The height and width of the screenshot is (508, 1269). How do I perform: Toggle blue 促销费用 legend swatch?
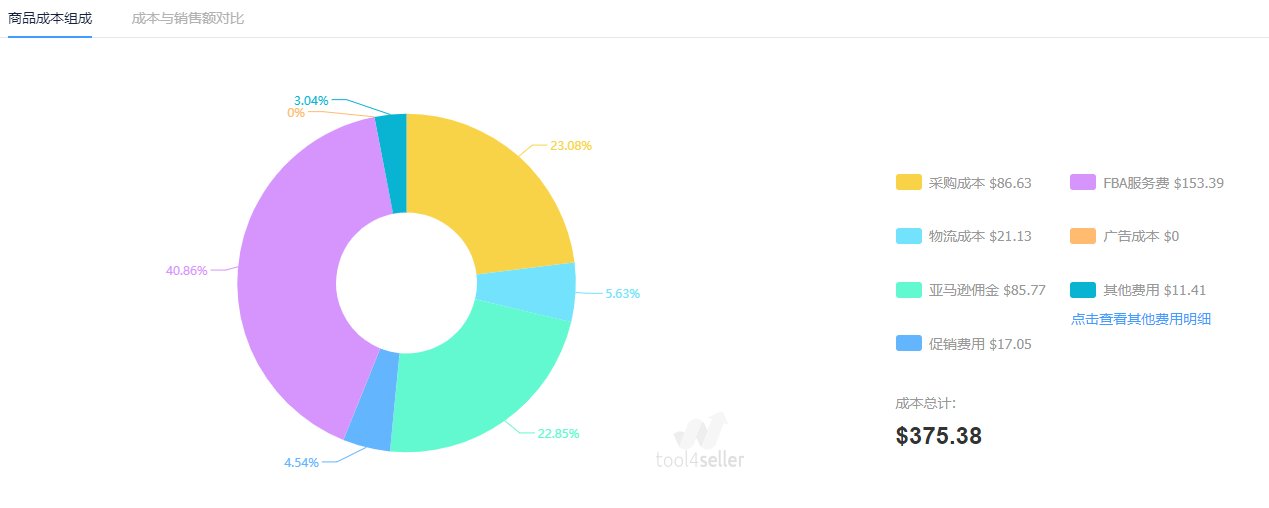908,344
